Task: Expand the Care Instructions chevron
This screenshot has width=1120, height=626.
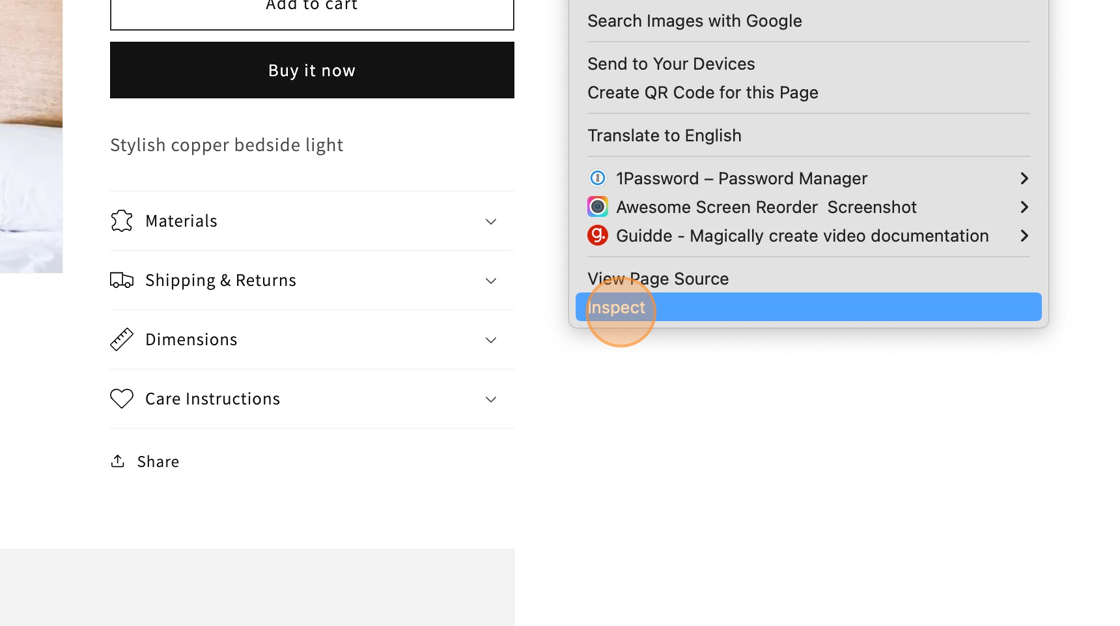Action: pyautogui.click(x=491, y=399)
